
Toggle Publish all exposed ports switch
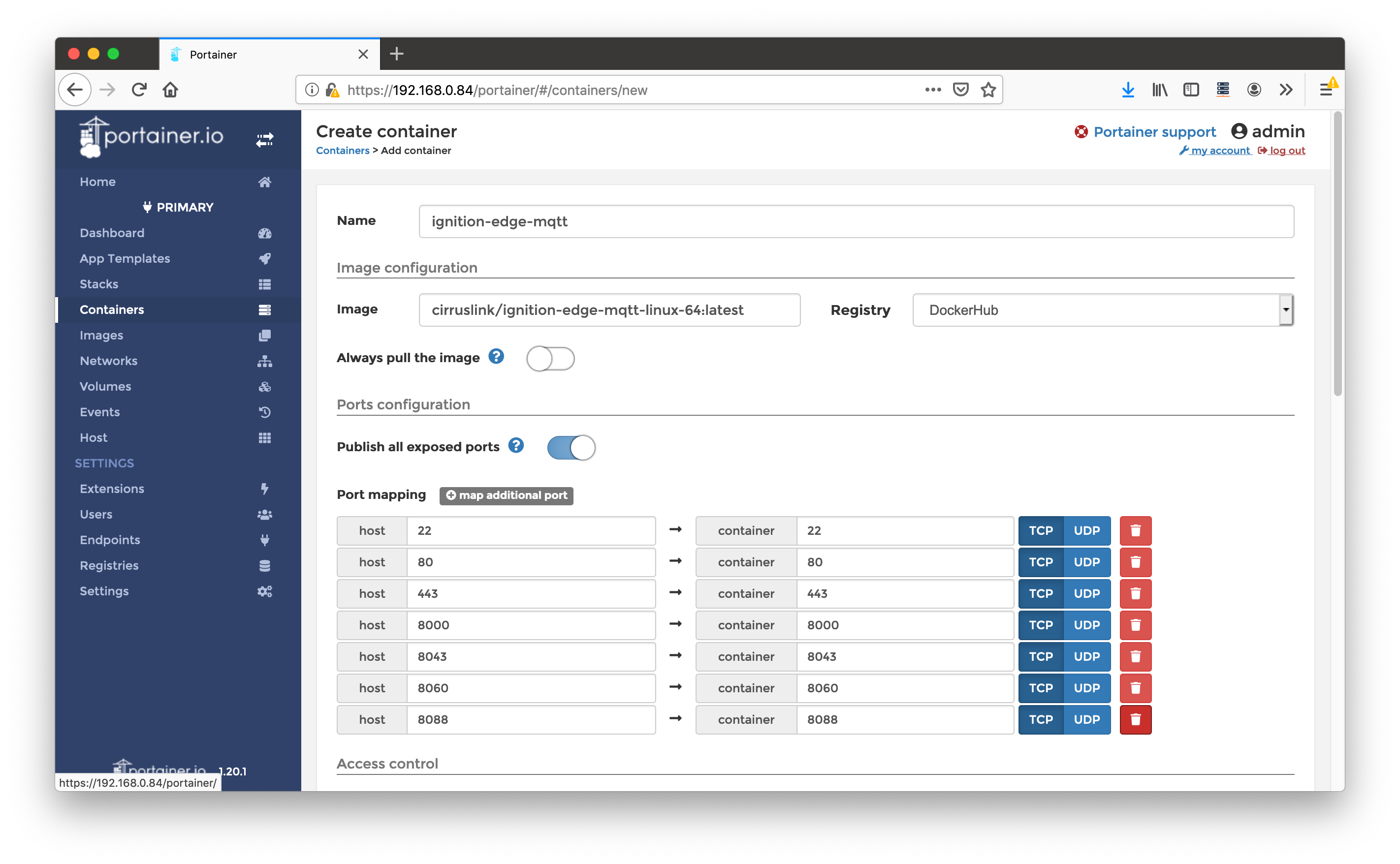point(571,447)
